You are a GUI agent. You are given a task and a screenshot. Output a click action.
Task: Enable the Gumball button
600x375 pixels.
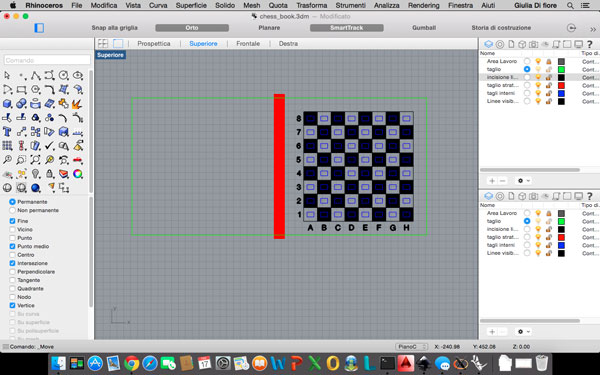424,28
